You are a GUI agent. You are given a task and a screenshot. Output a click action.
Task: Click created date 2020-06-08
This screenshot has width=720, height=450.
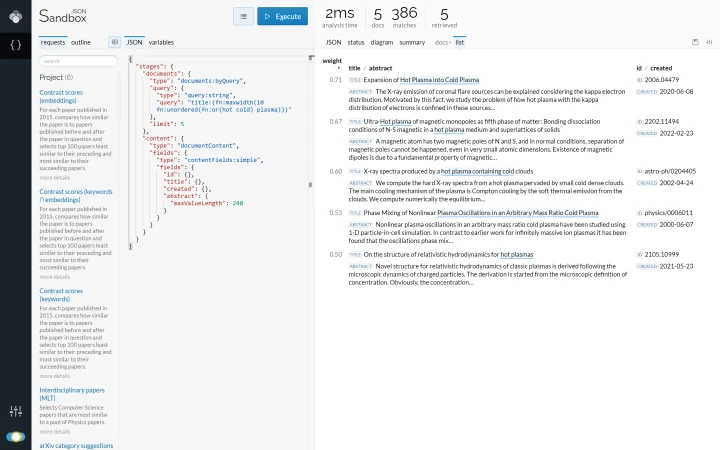(x=676, y=91)
